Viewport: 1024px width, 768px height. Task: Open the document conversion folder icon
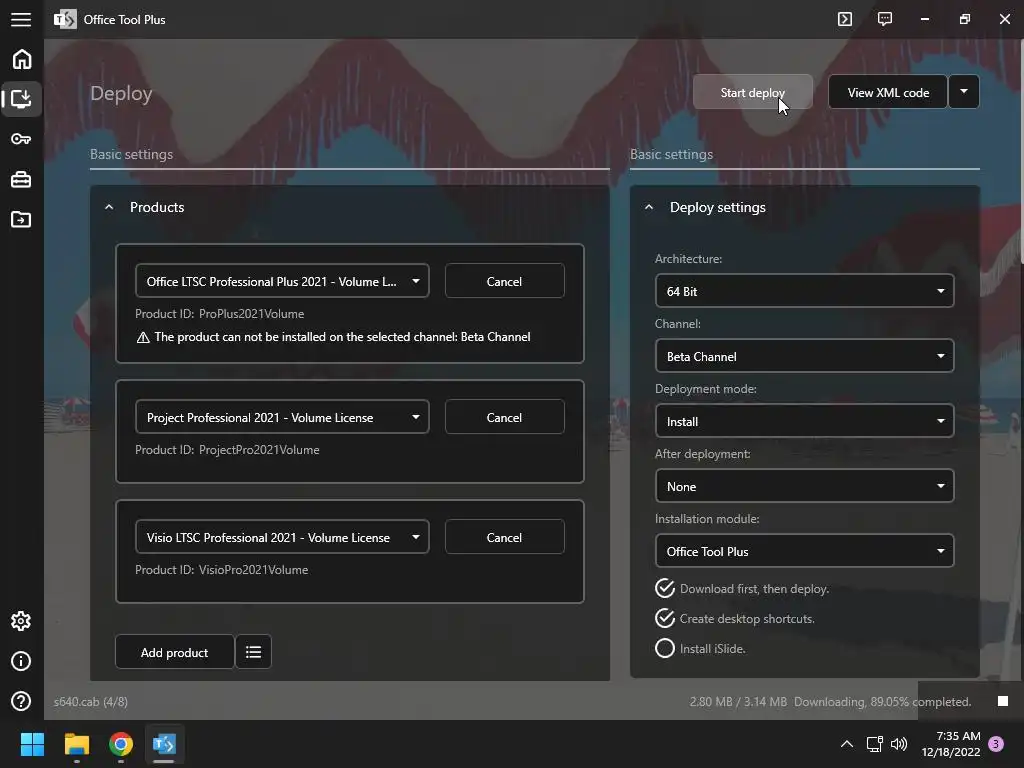tap(21, 219)
